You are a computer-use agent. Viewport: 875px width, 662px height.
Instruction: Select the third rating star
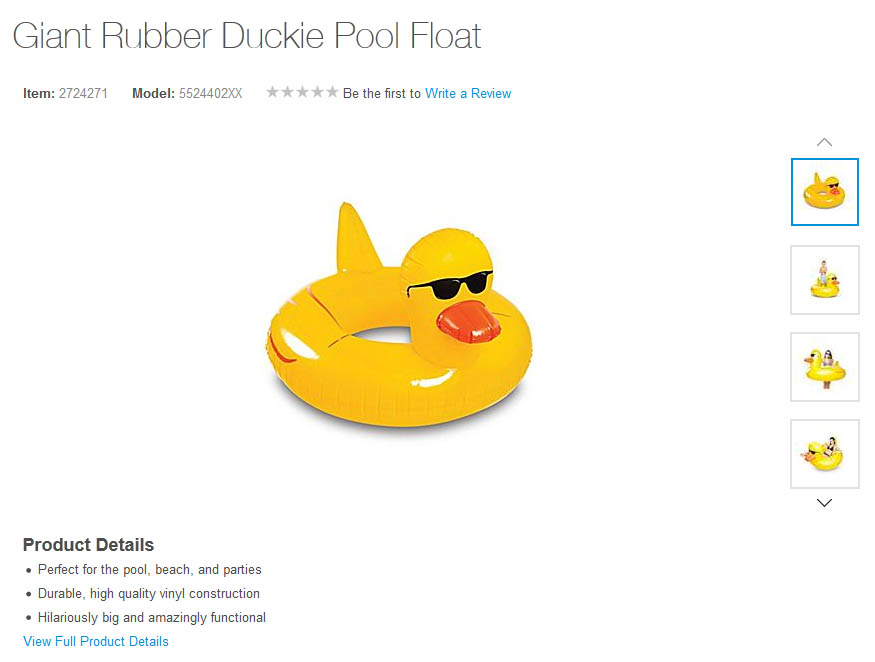[x=302, y=92]
